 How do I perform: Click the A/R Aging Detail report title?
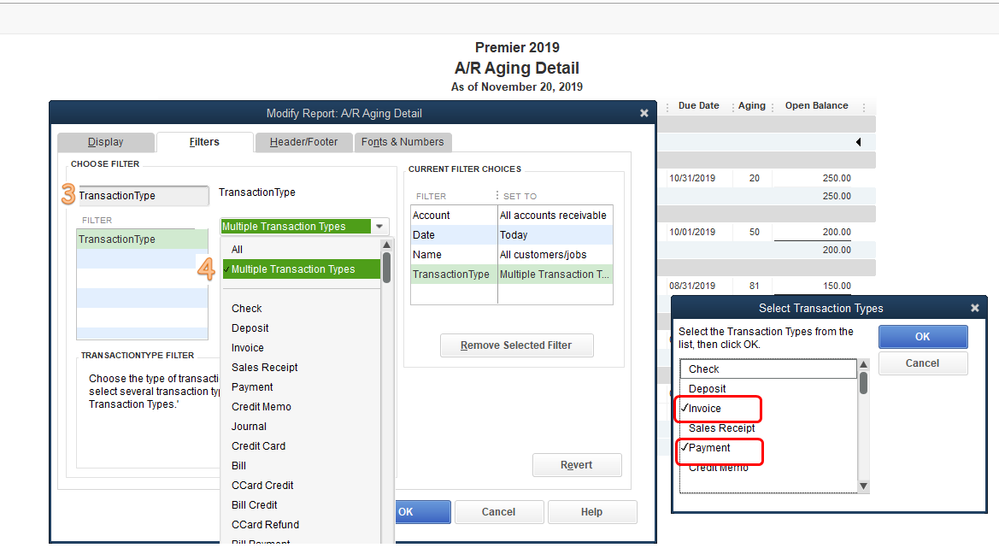[x=517, y=68]
